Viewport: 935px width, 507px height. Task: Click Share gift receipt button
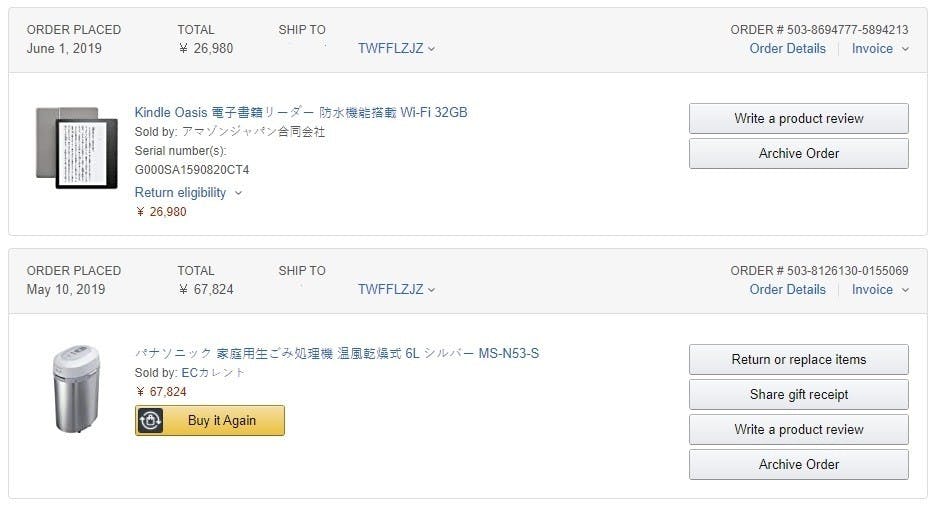tap(798, 395)
